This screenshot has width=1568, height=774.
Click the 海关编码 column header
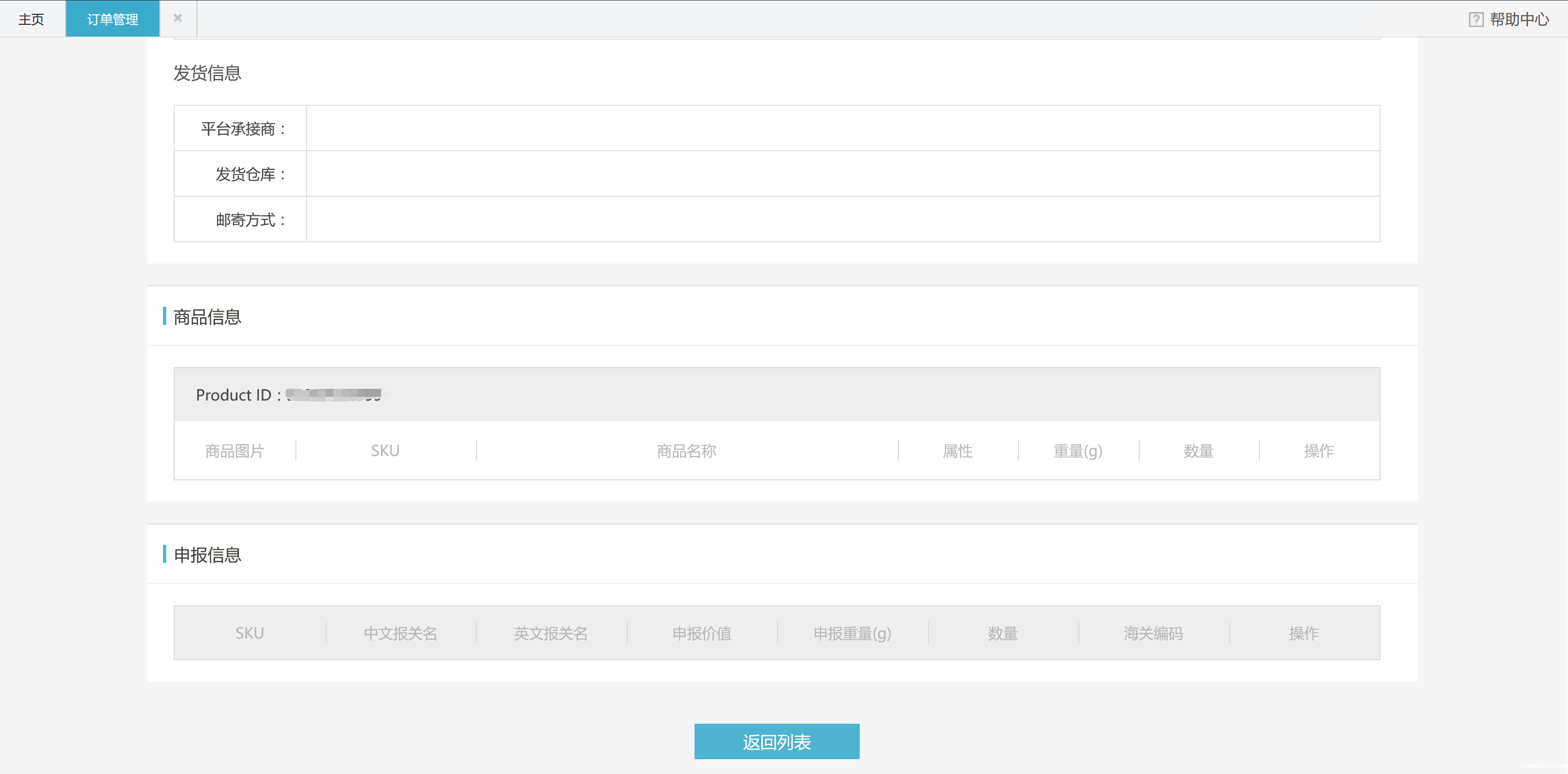click(x=1153, y=633)
